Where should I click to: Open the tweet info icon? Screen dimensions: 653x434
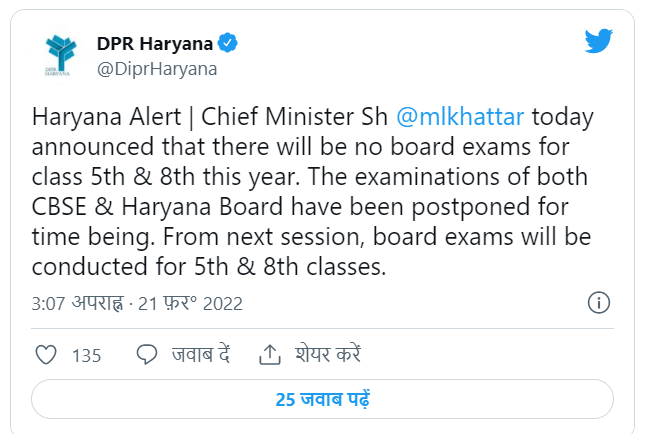click(600, 302)
